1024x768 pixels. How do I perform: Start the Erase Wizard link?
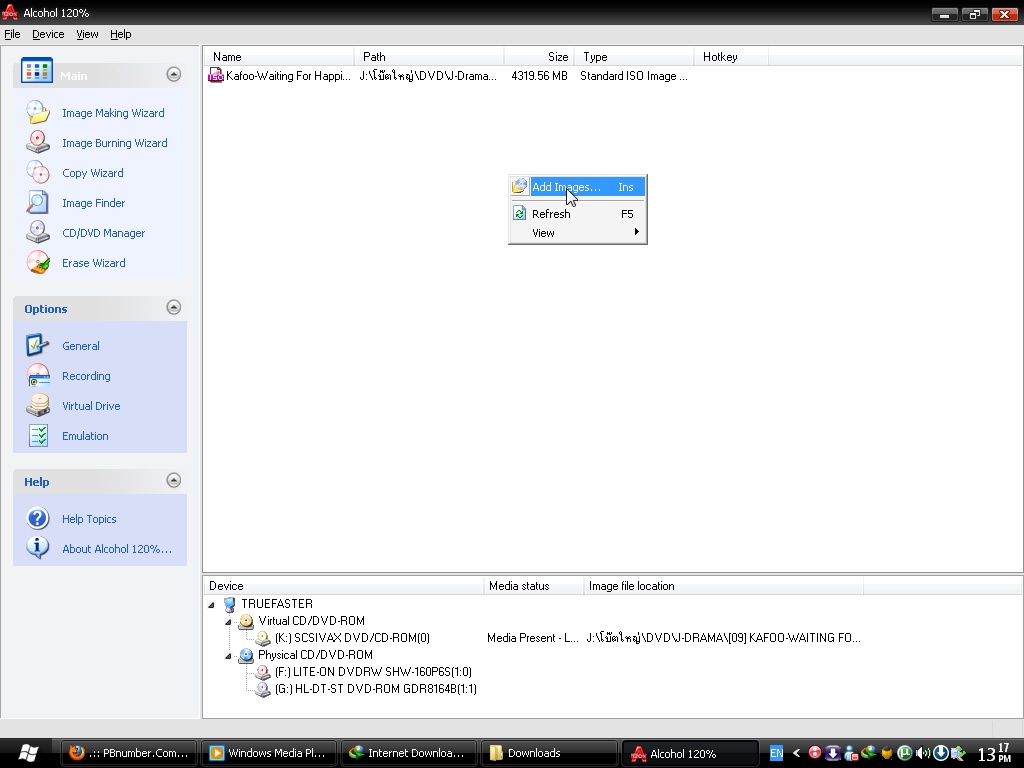click(x=93, y=263)
